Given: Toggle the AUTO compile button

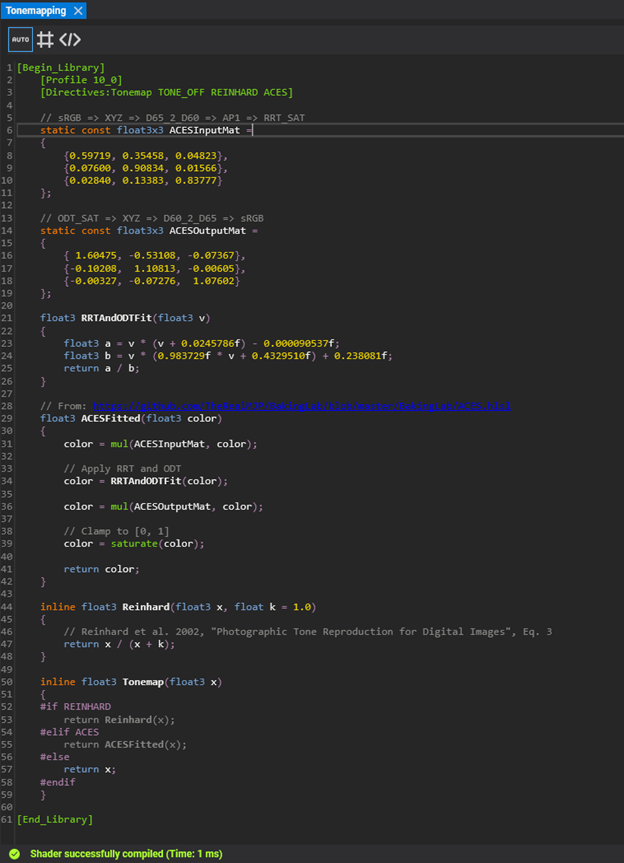Looking at the screenshot, I should coord(20,40).
